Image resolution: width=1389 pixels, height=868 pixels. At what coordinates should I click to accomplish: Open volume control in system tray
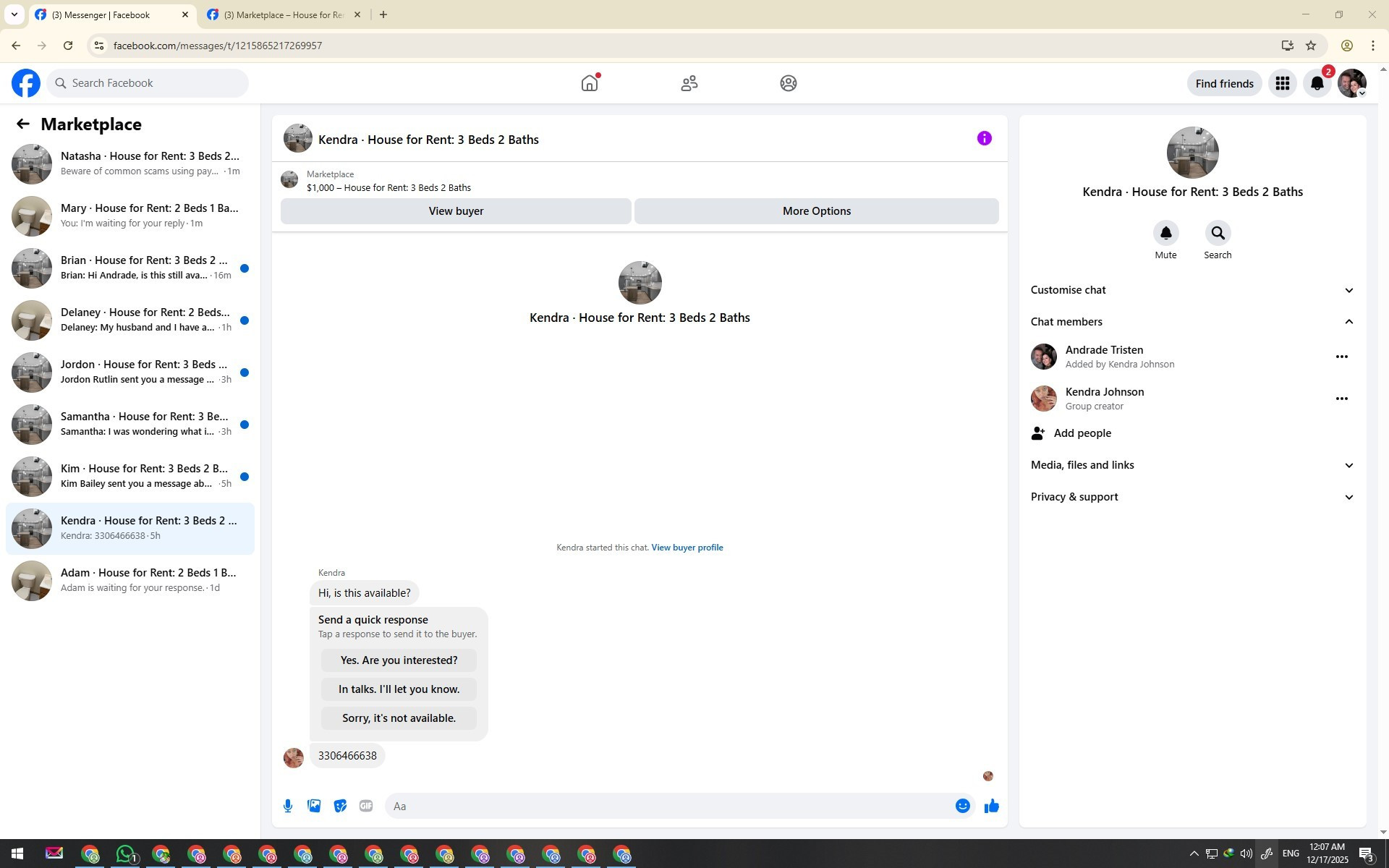1246,854
